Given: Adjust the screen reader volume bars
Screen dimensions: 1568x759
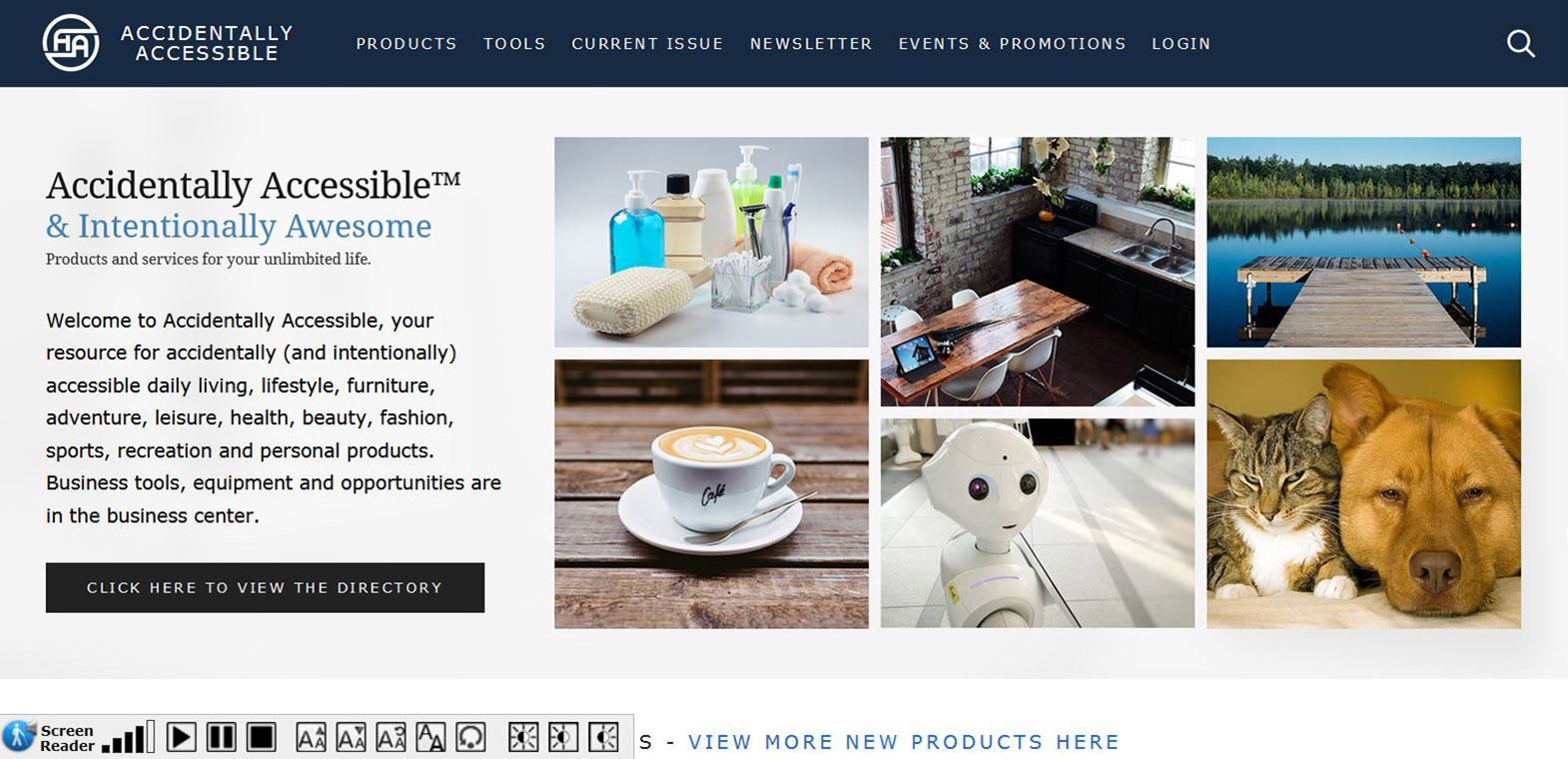Looking at the screenshot, I should point(128,737).
